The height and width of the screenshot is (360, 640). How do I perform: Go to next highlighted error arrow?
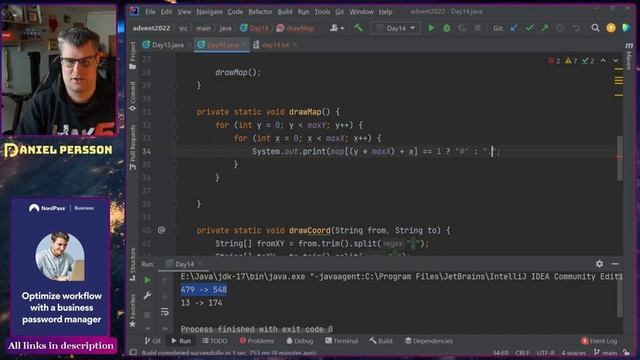616,60
